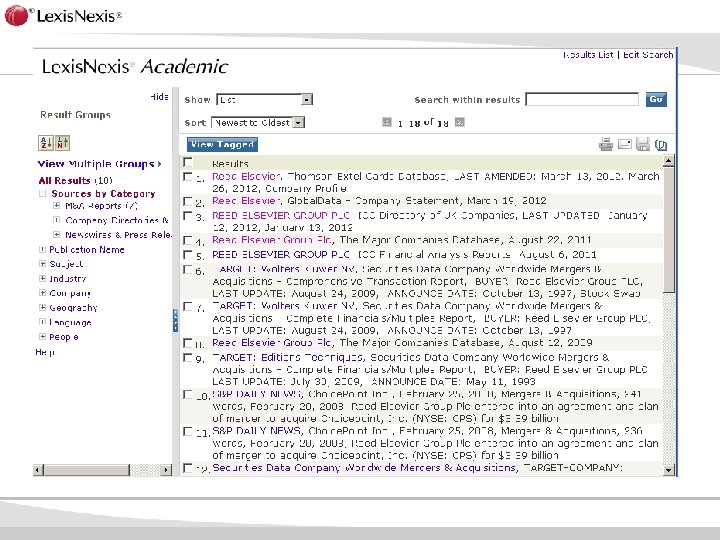Click results list scroll up arrow
Viewport: 720px width, 540px height.
(x=669, y=161)
